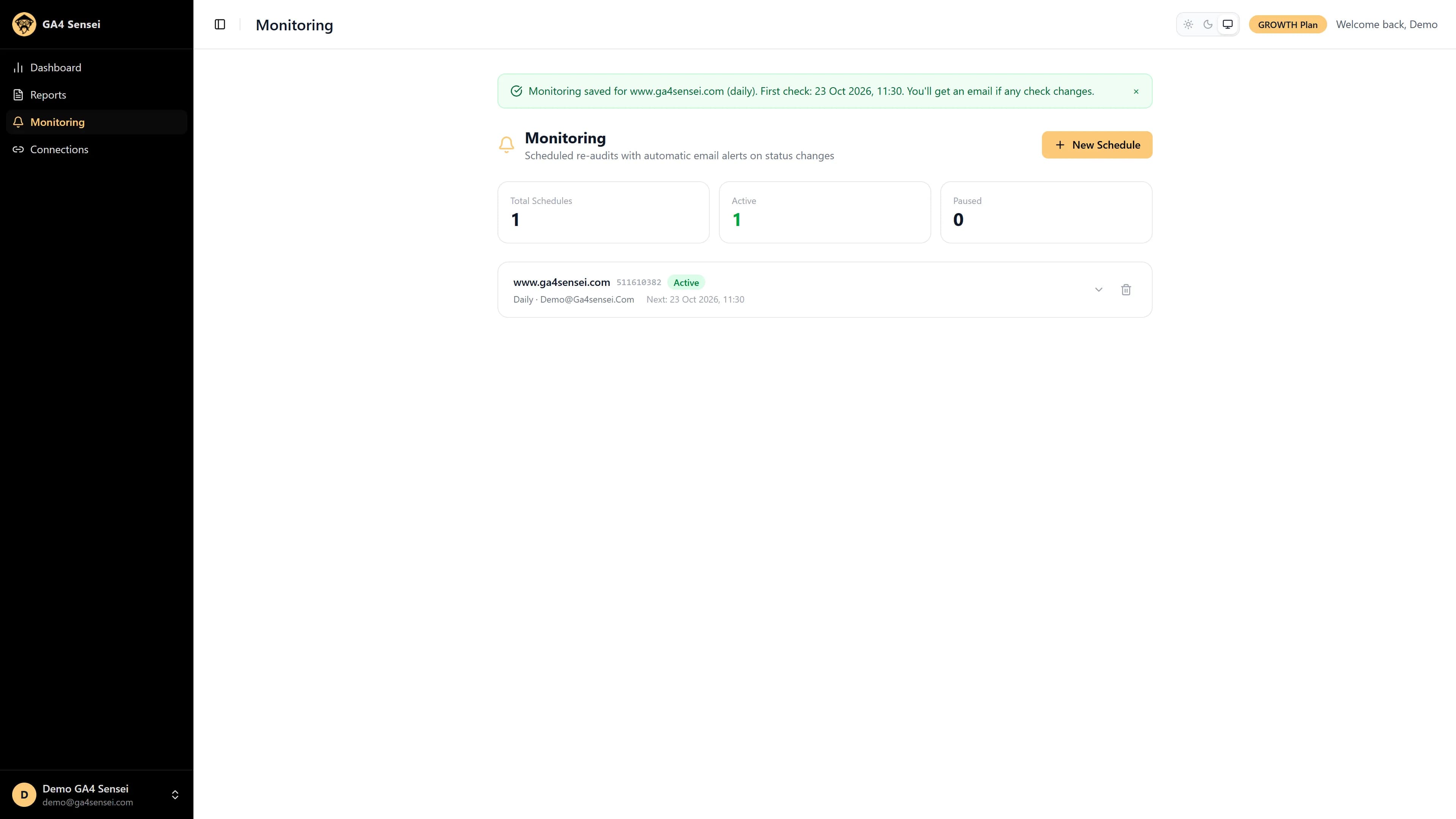Switch to dark theme moon icon
1456x819 pixels.
coord(1208,24)
